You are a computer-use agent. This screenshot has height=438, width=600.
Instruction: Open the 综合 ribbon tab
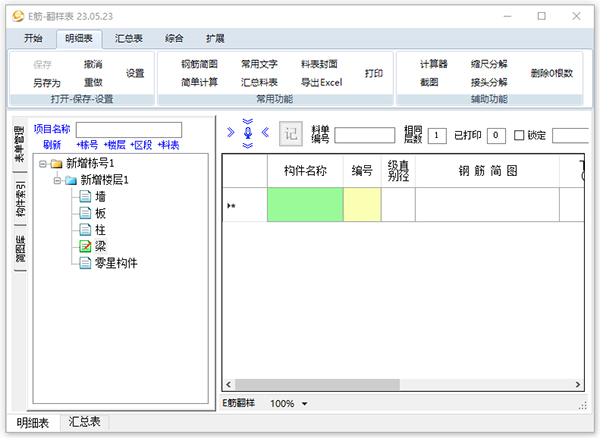174,38
